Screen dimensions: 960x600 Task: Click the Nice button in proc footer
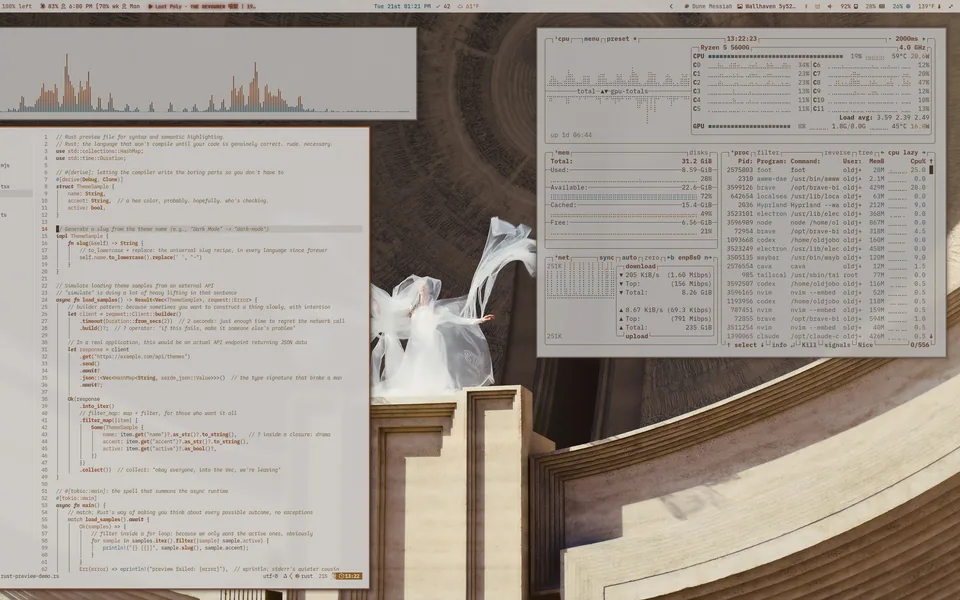point(865,345)
